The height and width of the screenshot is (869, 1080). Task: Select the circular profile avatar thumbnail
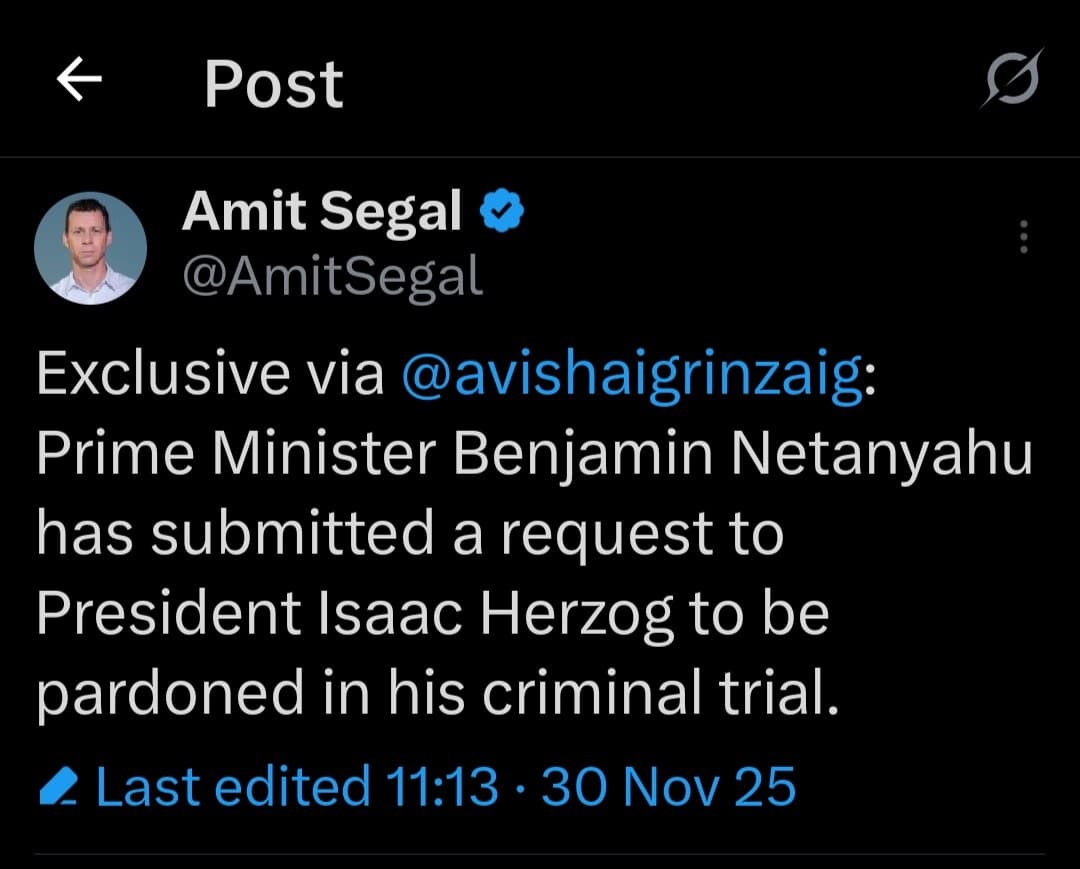[90, 247]
